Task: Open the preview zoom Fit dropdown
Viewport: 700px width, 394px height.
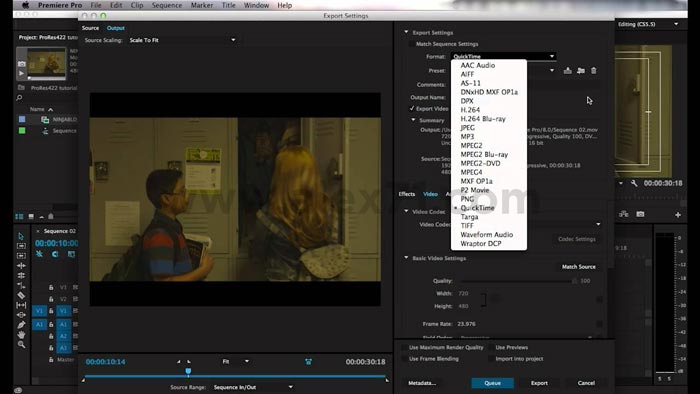Action: click(x=236, y=361)
